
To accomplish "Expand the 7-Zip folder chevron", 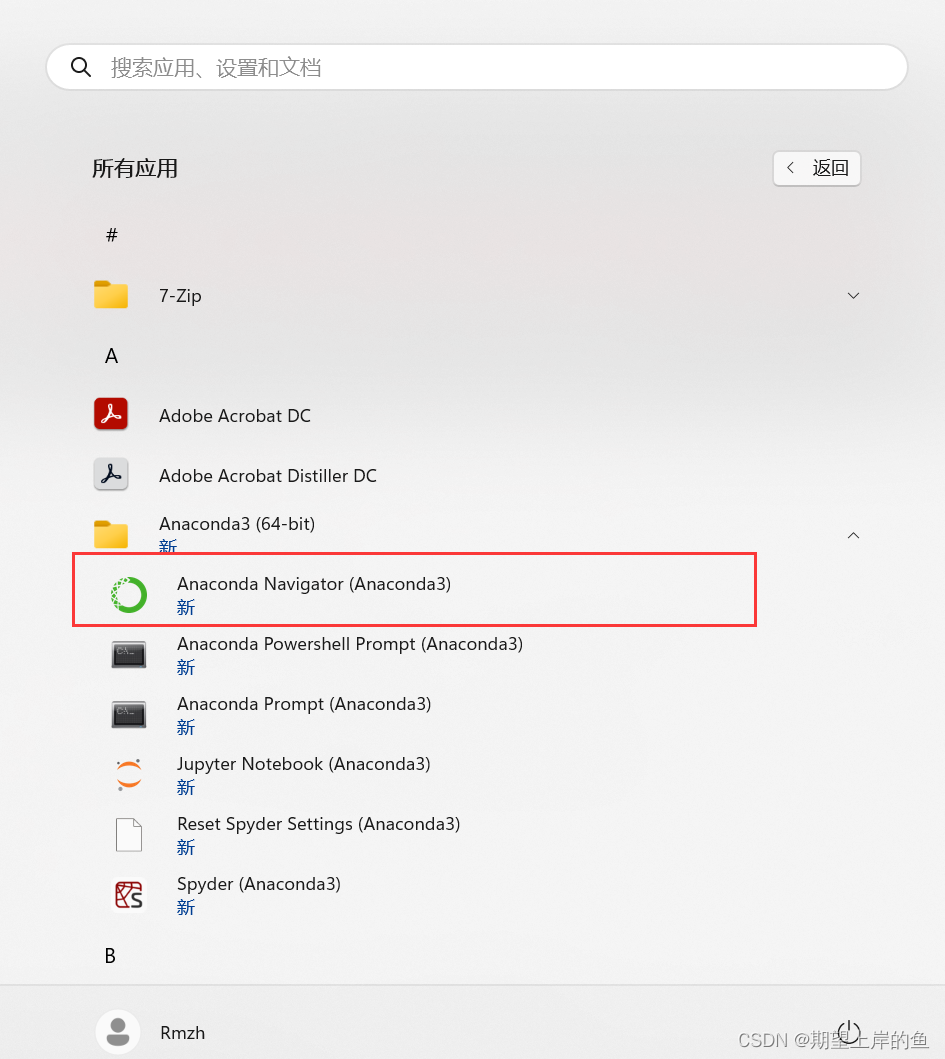I will [x=853, y=295].
